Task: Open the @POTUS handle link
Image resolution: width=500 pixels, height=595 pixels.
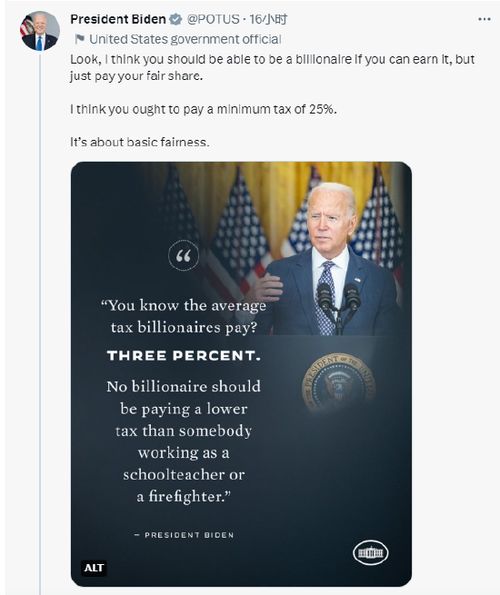Action: click(x=213, y=19)
